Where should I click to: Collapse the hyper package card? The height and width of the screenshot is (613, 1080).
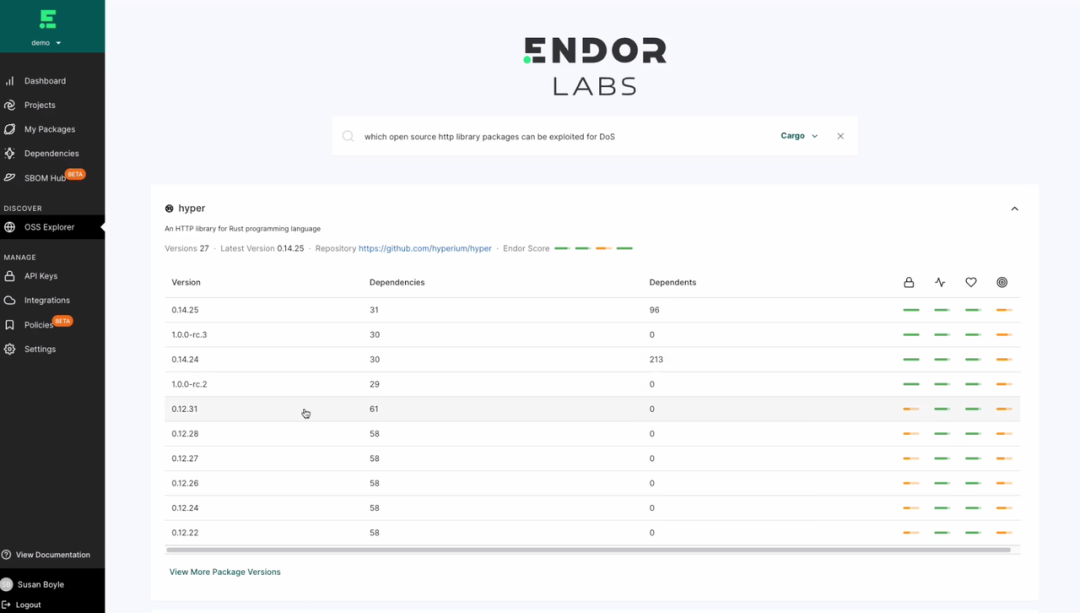[1015, 209]
